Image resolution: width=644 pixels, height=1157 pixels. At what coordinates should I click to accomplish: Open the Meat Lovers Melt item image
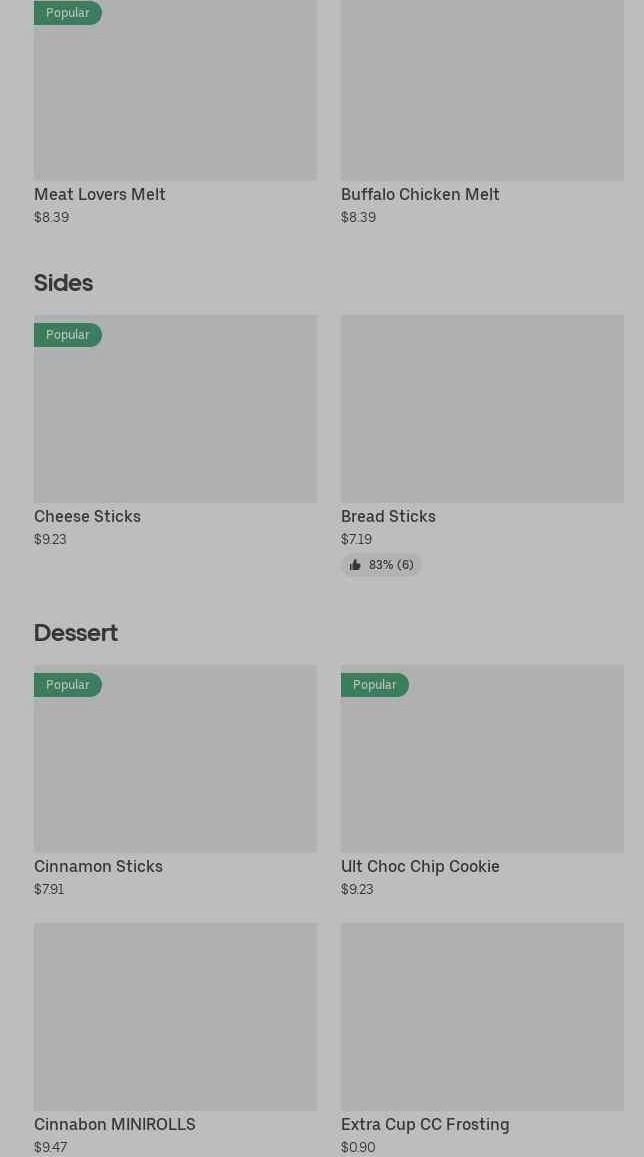pos(175,95)
